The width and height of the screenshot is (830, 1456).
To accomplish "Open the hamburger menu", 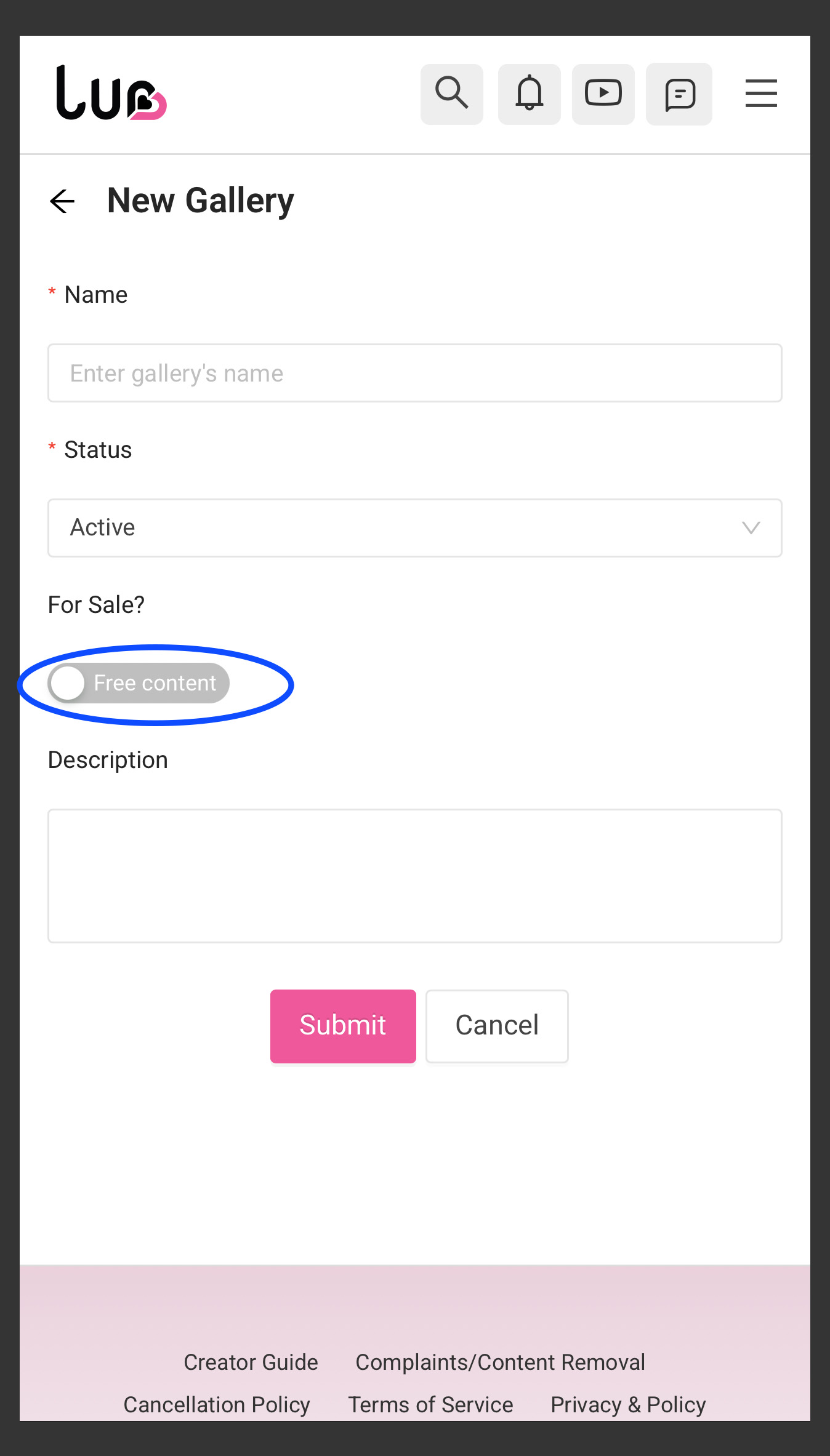I will point(761,94).
